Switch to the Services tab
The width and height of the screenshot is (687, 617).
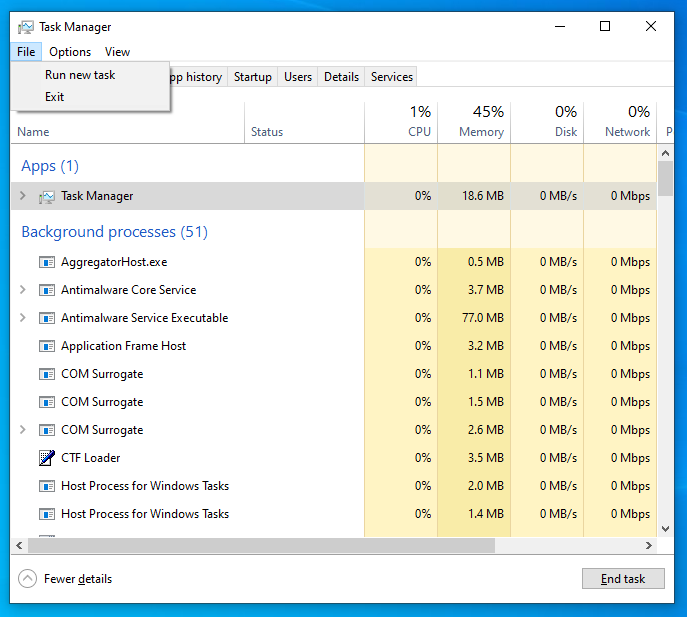[x=392, y=77]
